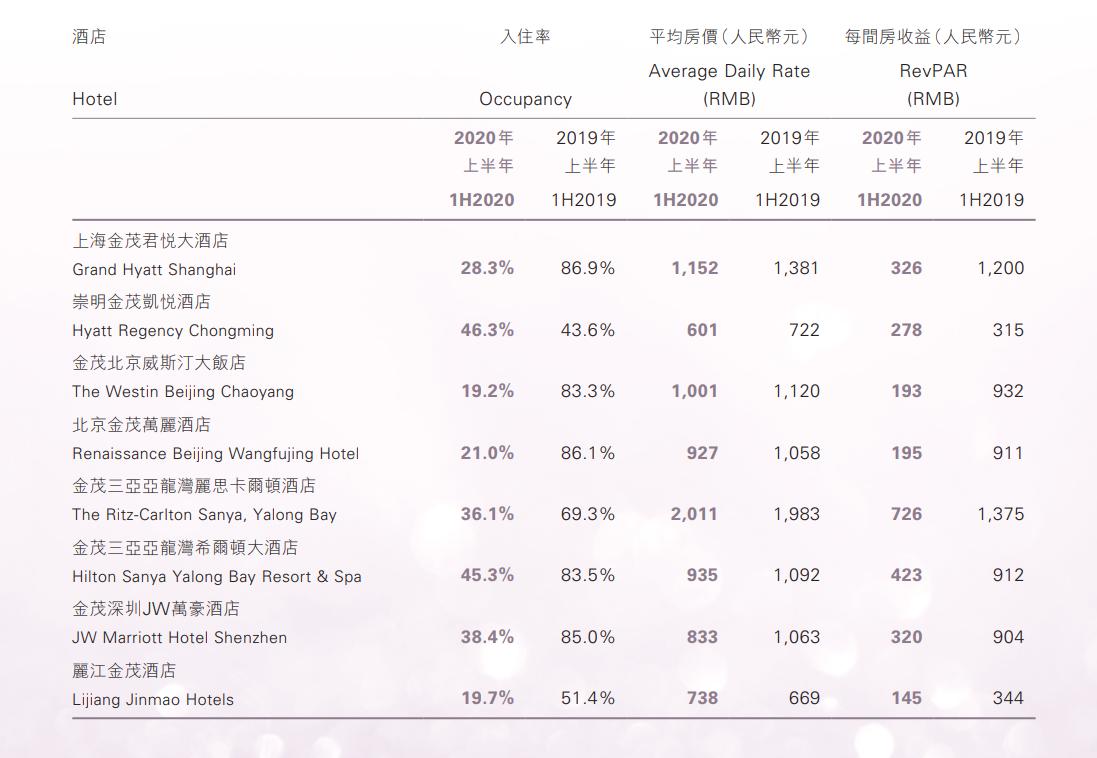This screenshot has width=1097, height=758.
Task: Click "Renaissance Beijing Wangfujing Hotel" row label
Action: pyautogui.click(x=215, y=454)
